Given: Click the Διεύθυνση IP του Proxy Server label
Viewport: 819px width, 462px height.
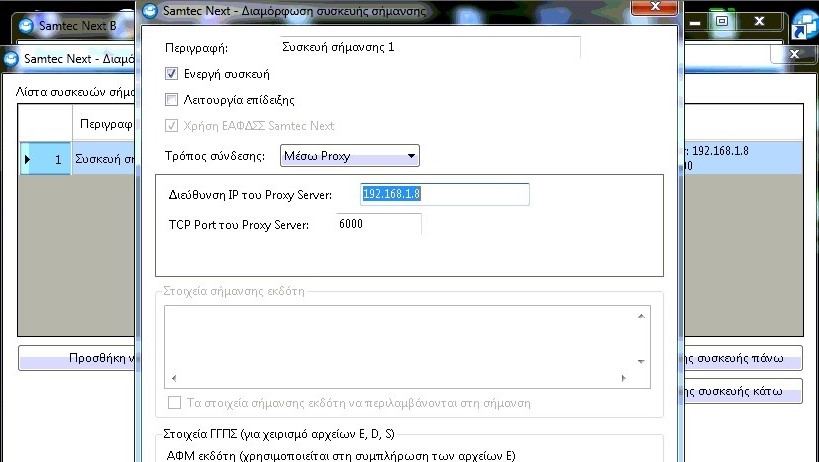Looking at the screenshot, I should point(250,195).
